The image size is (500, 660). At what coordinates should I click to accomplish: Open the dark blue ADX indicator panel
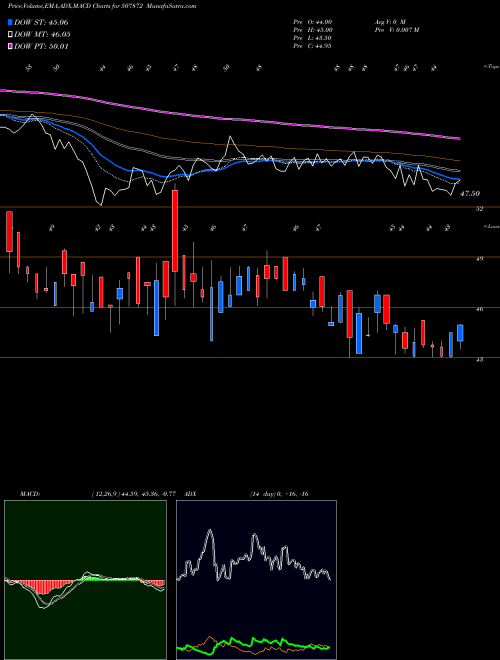[x=256, y=580]
